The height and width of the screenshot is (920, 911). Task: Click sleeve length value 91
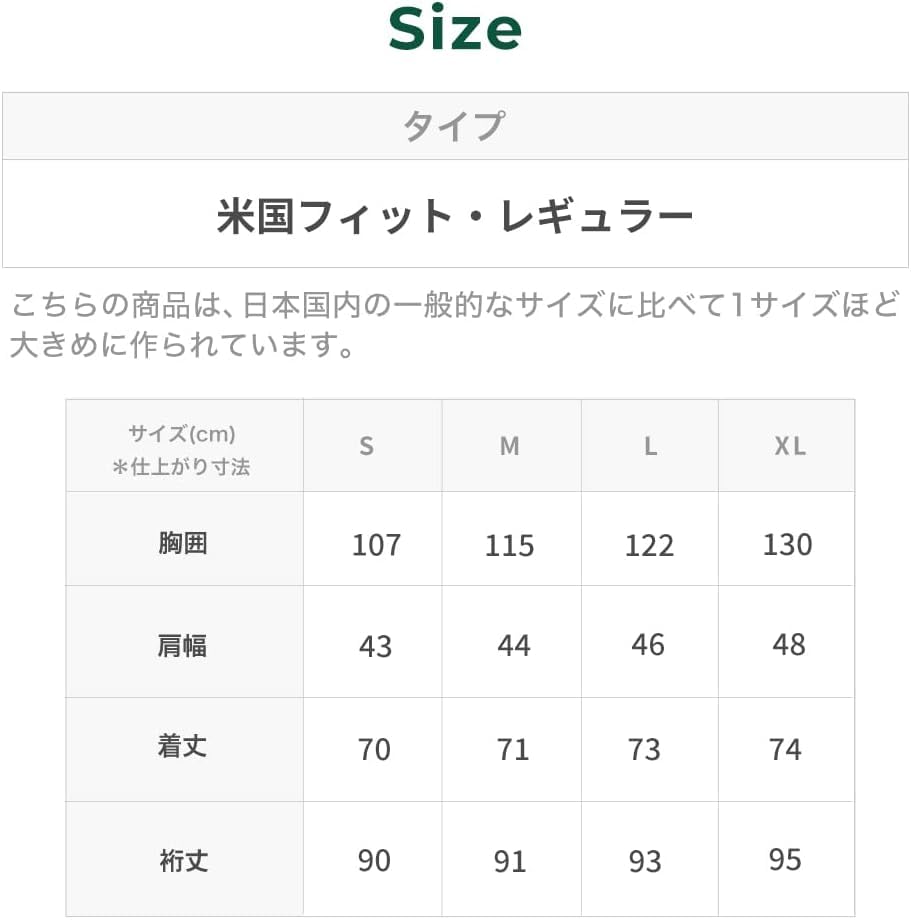tap(511, 861)
